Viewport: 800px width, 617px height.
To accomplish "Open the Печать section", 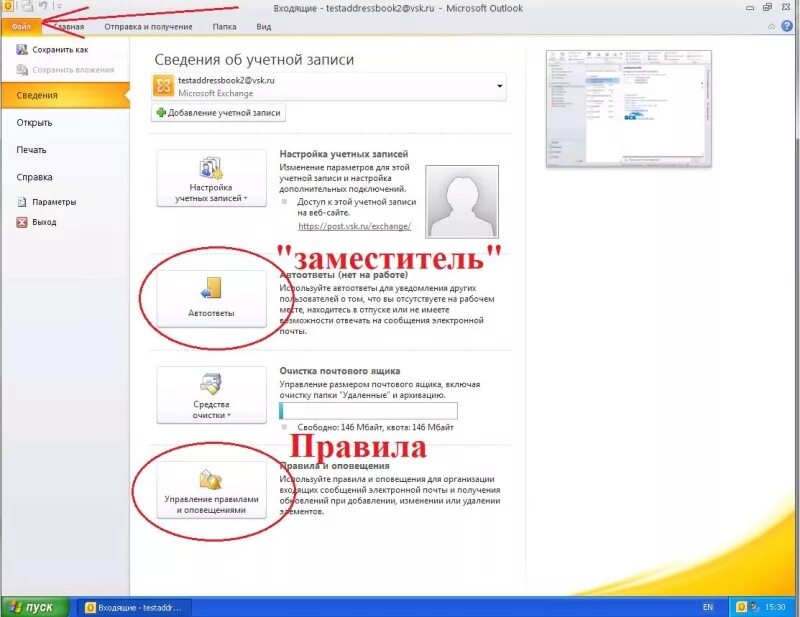I will tap(31, 150).
